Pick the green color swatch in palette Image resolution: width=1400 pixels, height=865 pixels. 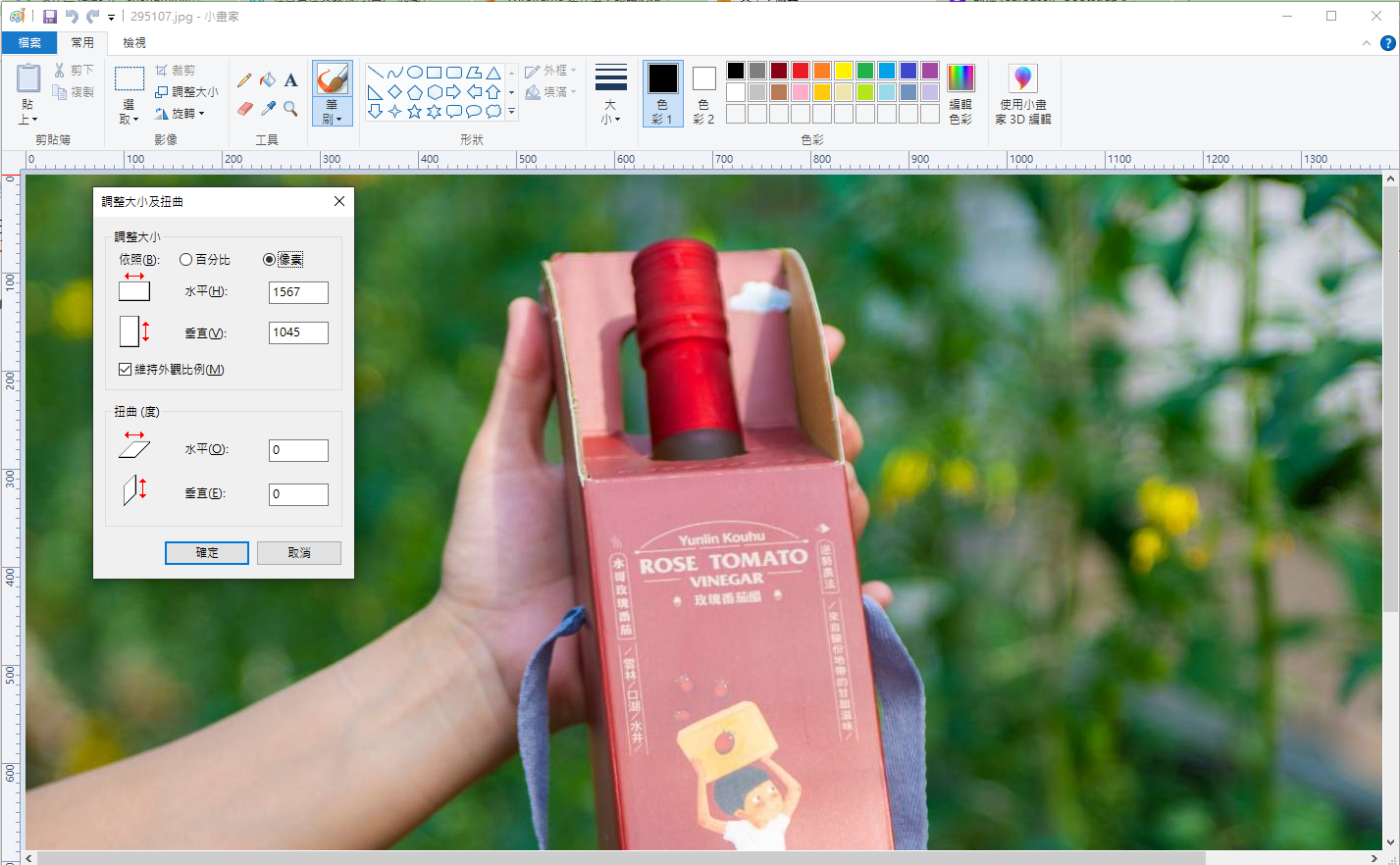(865, 71)
